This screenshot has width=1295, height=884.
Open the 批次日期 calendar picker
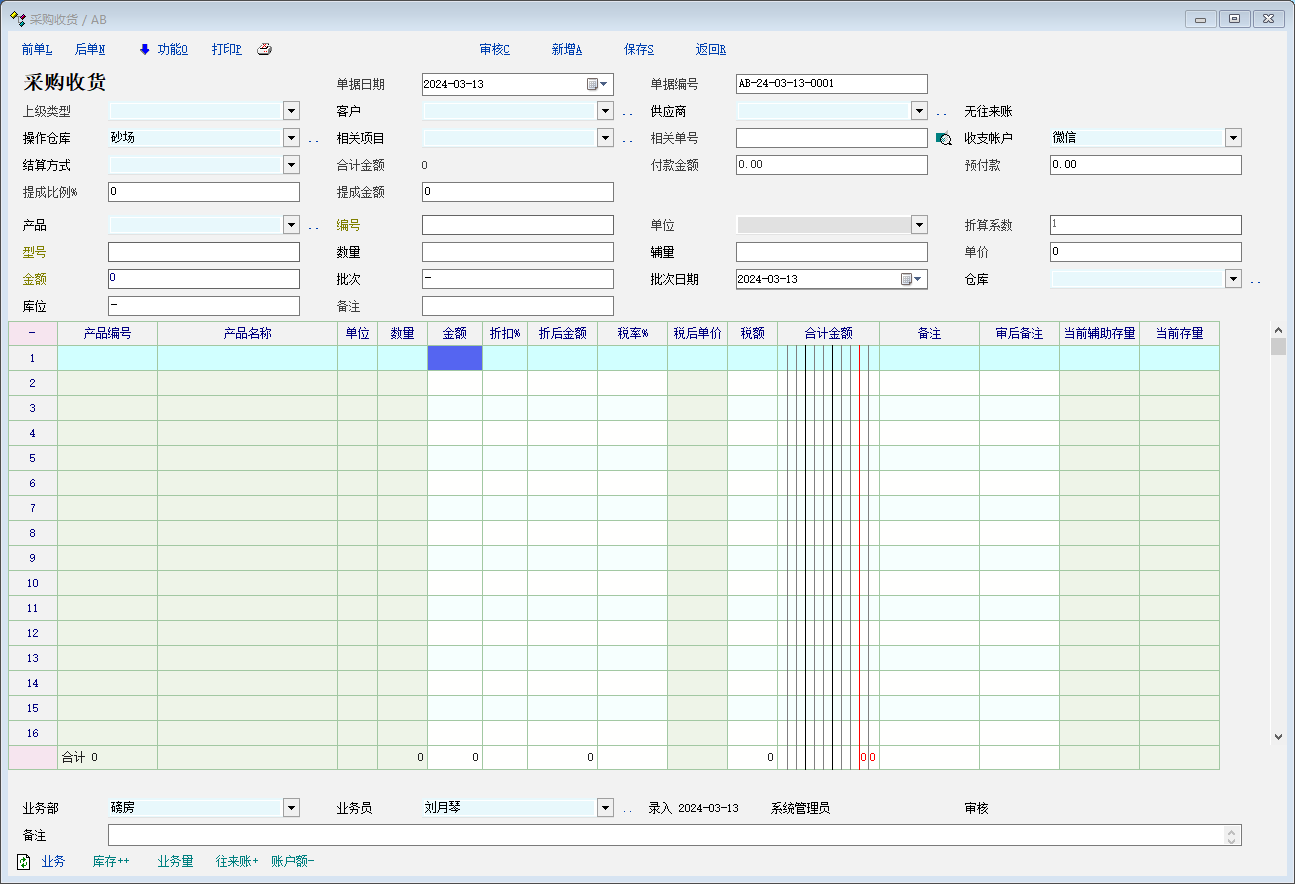pyautogui.click(x=912, y=279)
